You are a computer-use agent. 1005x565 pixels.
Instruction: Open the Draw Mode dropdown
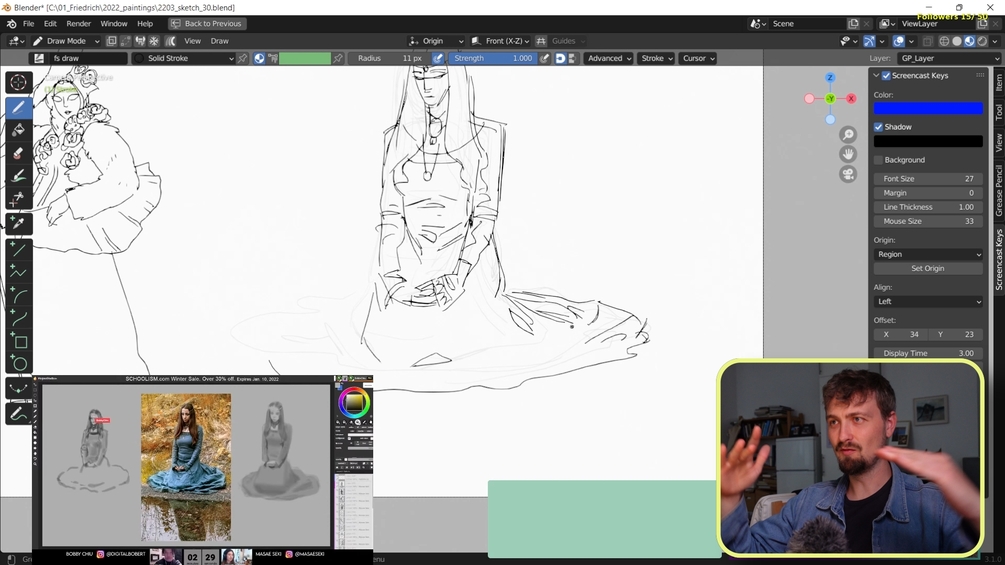66,41
